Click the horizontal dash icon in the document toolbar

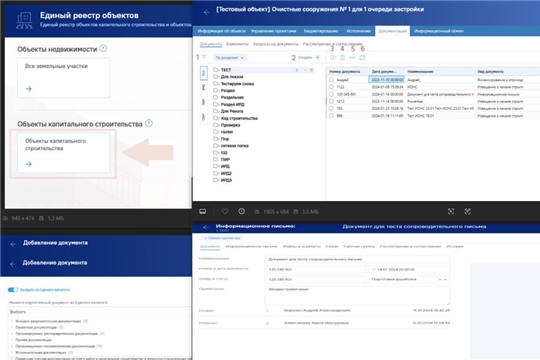[352, 58]
